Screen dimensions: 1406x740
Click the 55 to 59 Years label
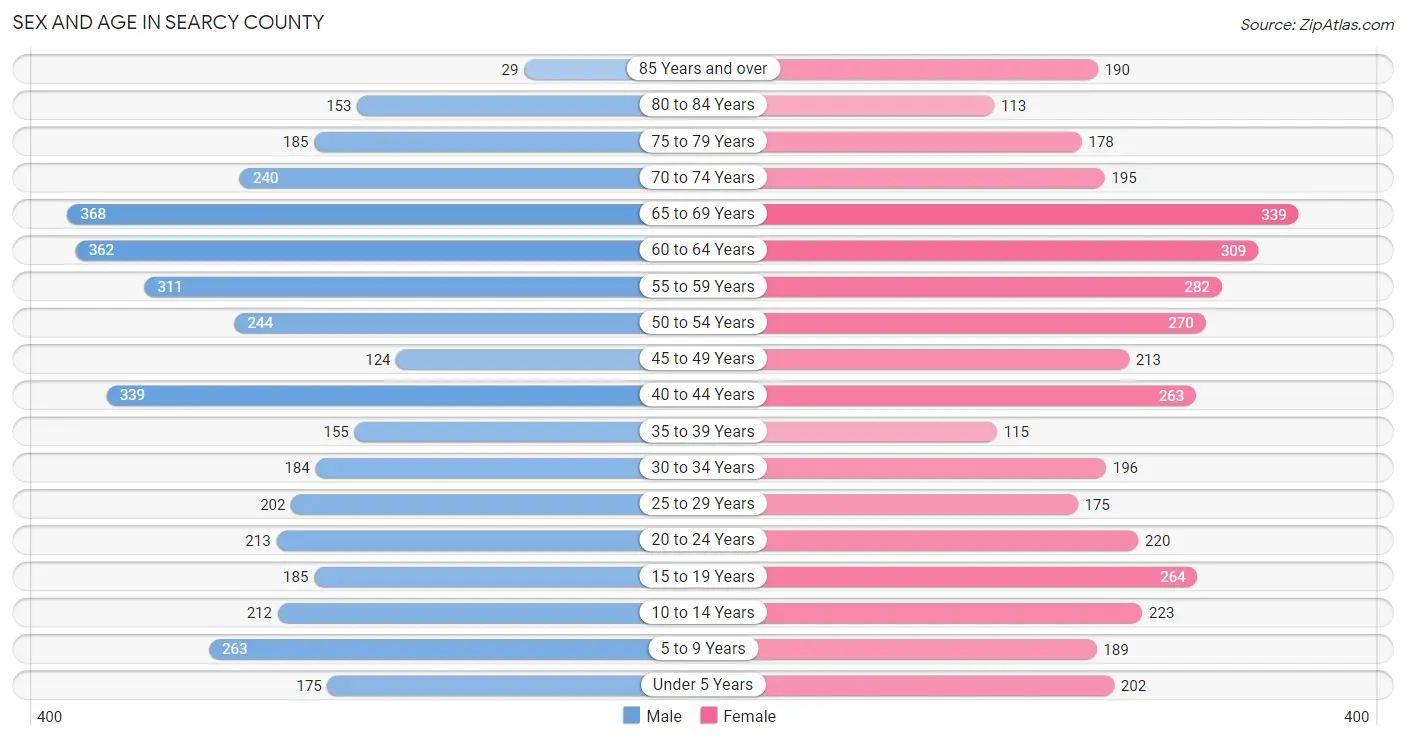(x=703, y=286)
